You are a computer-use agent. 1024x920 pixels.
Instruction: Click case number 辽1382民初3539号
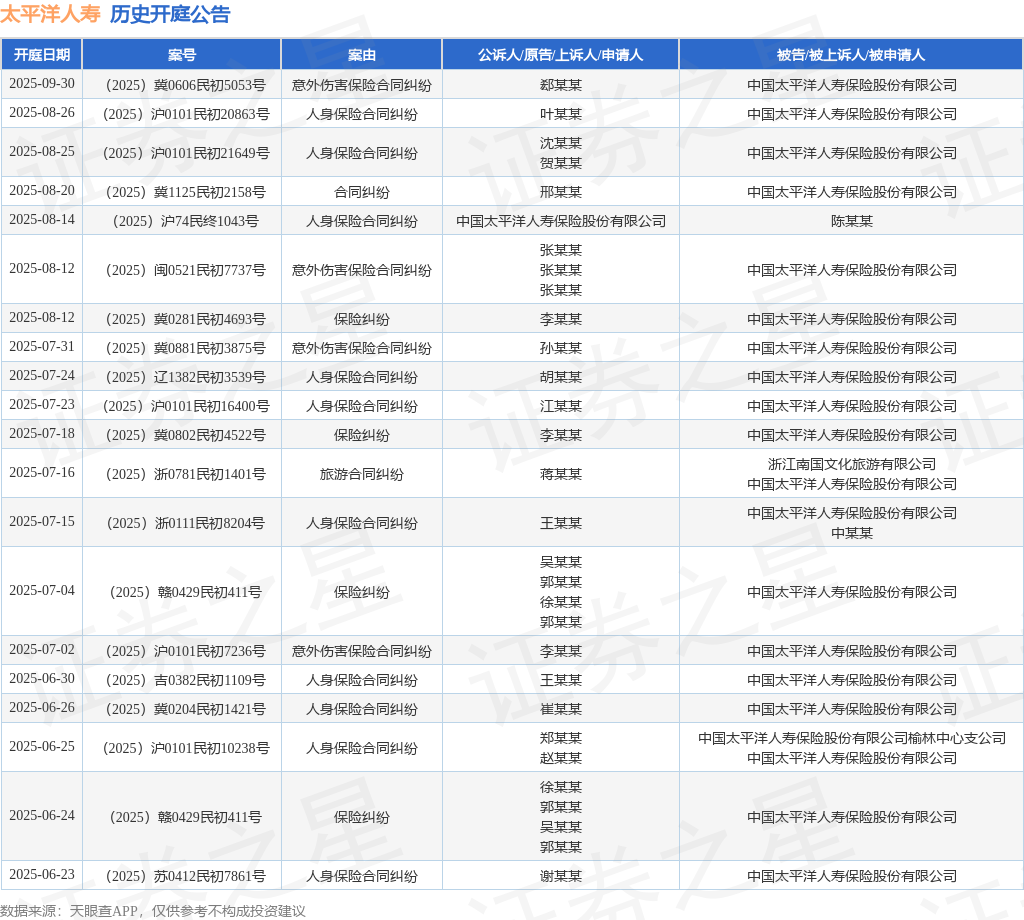185,377
